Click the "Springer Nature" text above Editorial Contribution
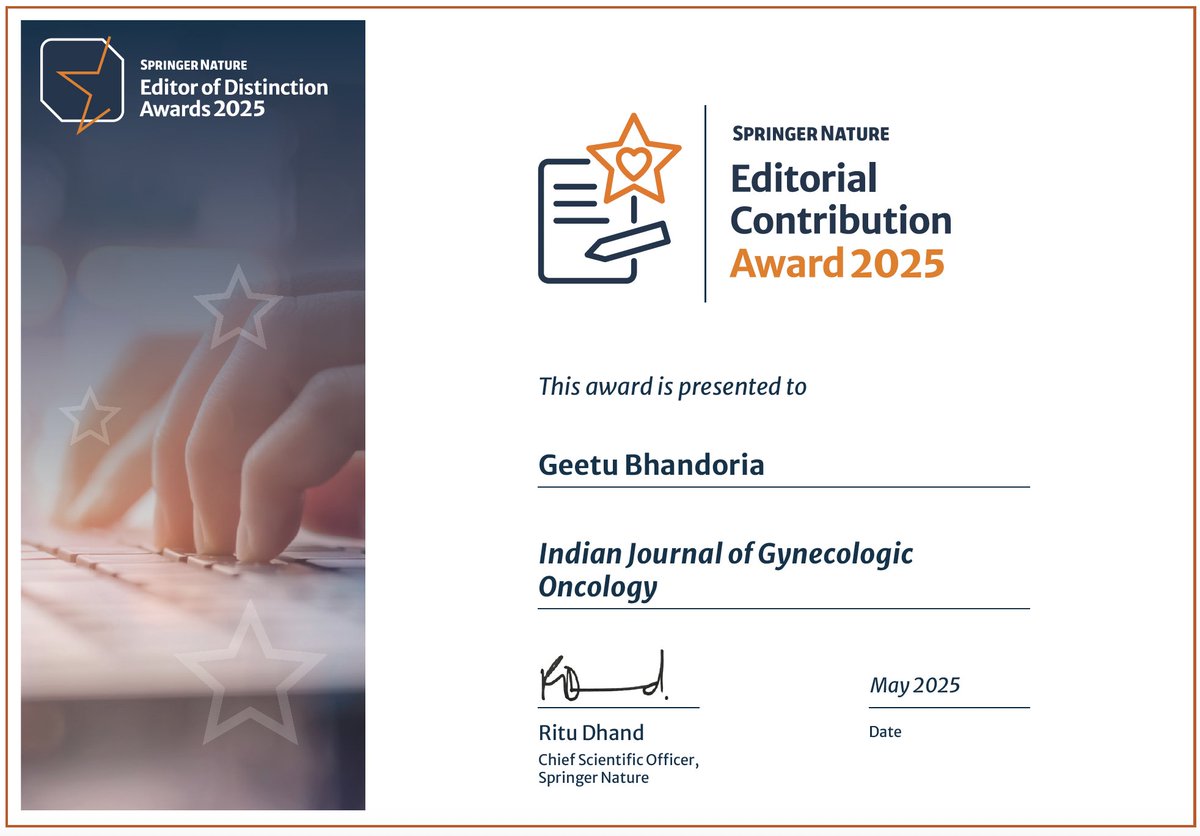Viewport: 1200px width, 836px height. click(x=811, y=133)
